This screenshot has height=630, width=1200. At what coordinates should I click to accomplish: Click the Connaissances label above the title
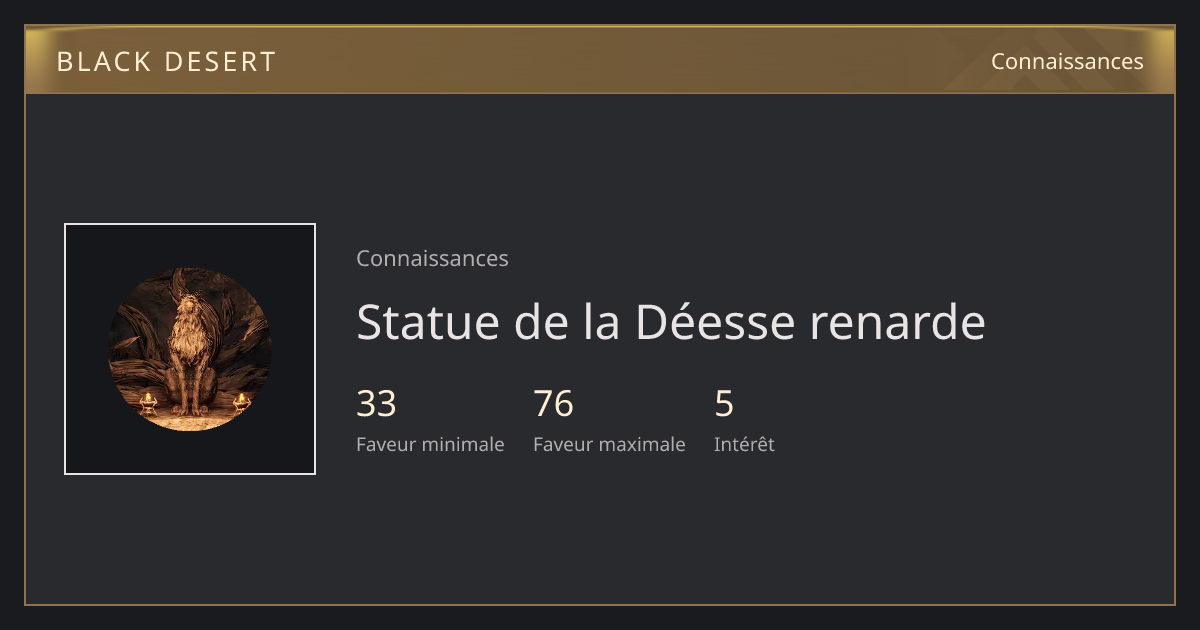tap(432, 258)
